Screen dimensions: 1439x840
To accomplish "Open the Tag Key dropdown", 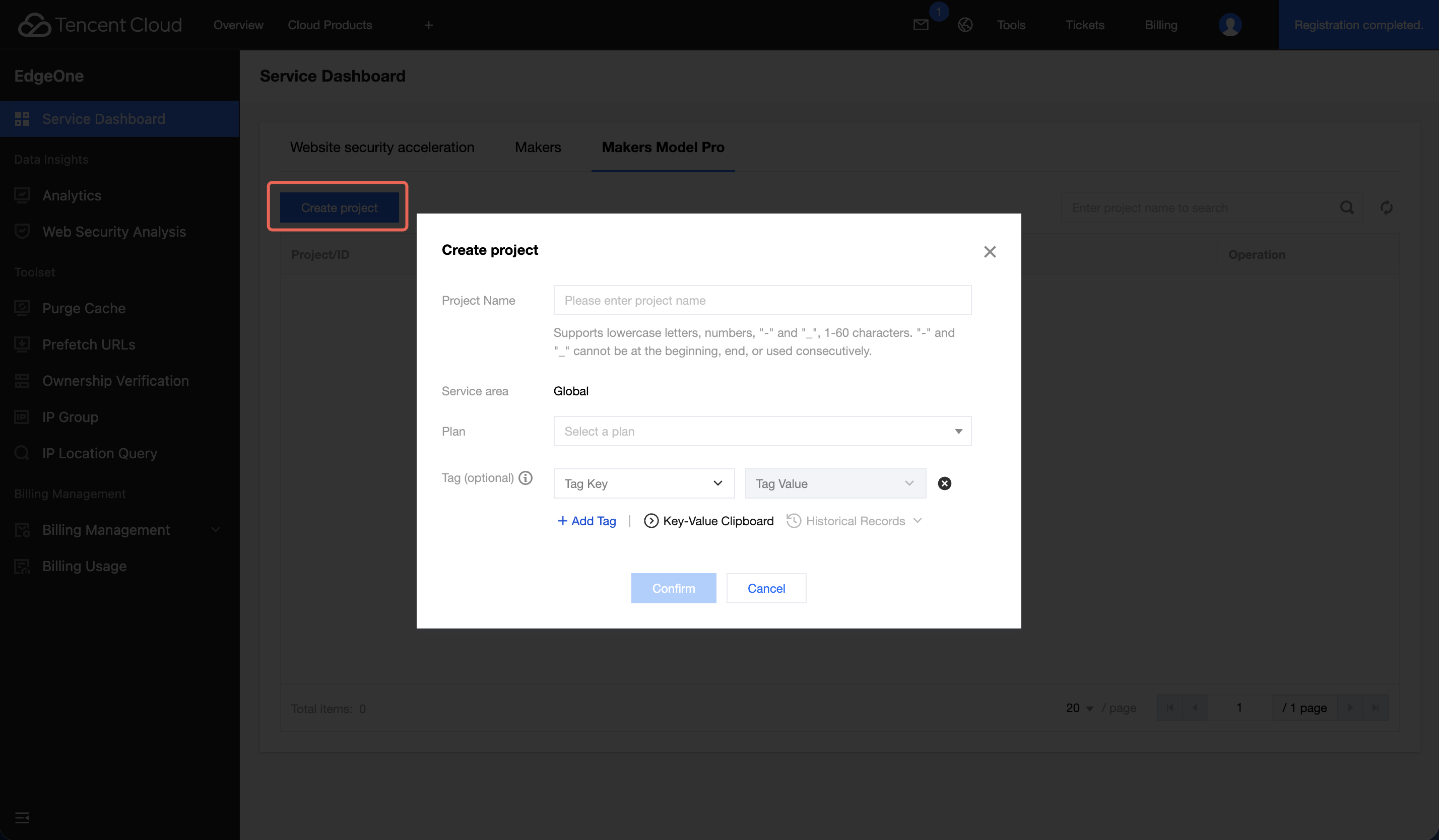I will 644,483.
